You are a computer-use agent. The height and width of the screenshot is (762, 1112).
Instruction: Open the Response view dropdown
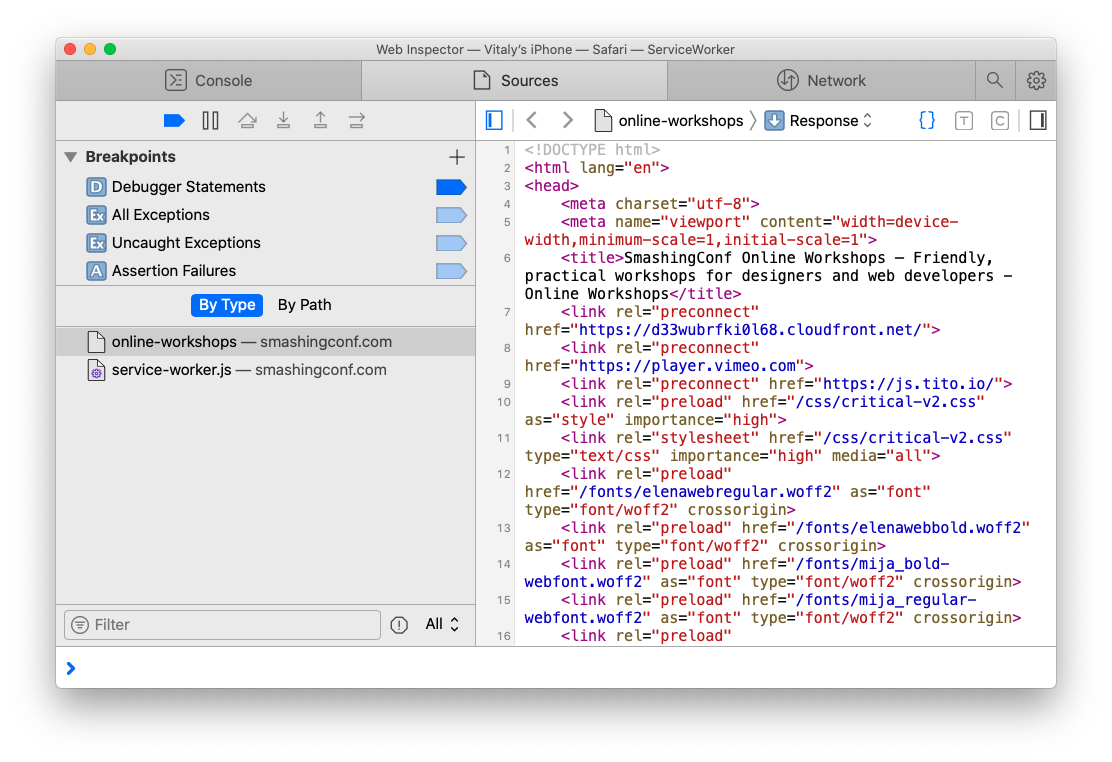click(818, 121)
